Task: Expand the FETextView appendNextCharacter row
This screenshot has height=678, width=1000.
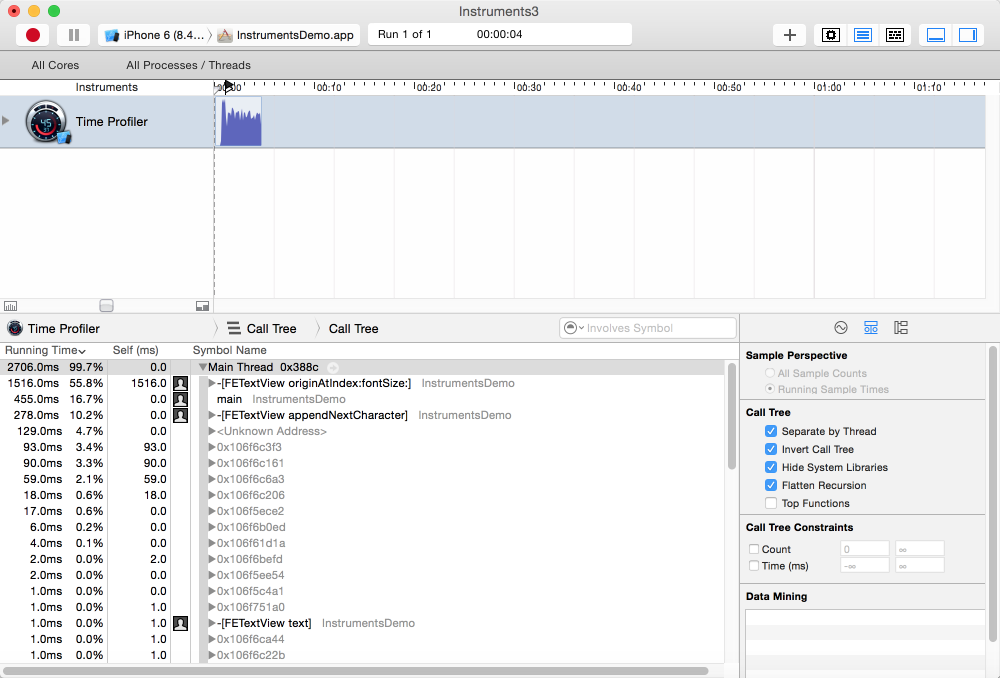Action: tap(212, 415)
